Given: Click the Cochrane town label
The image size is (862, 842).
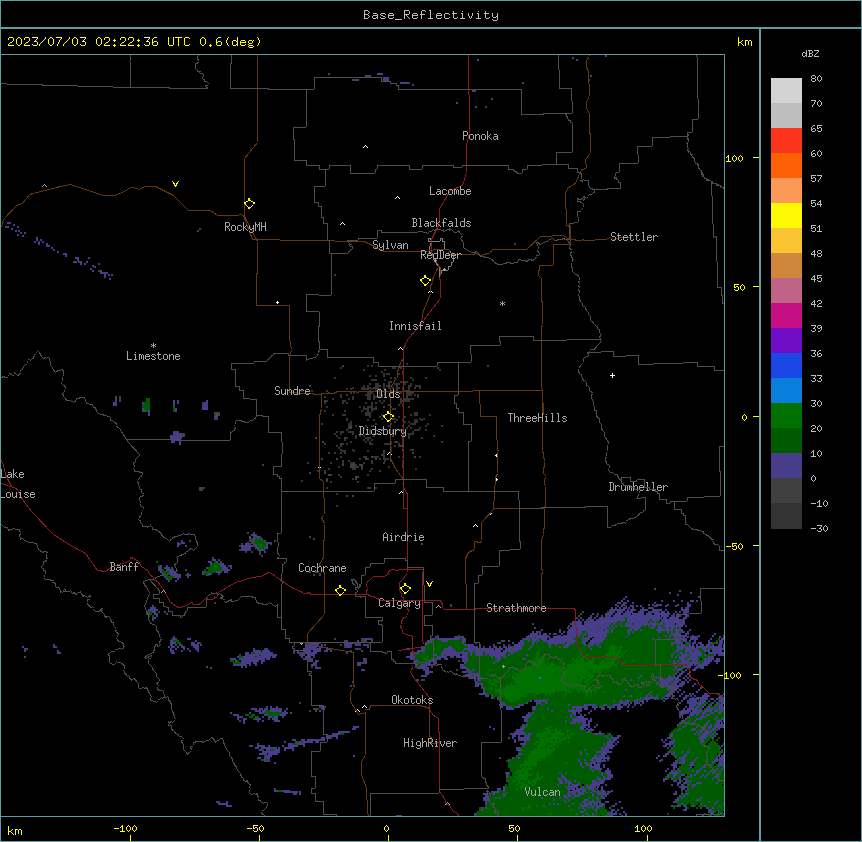Looking at the screenshot, I should 322,568.
